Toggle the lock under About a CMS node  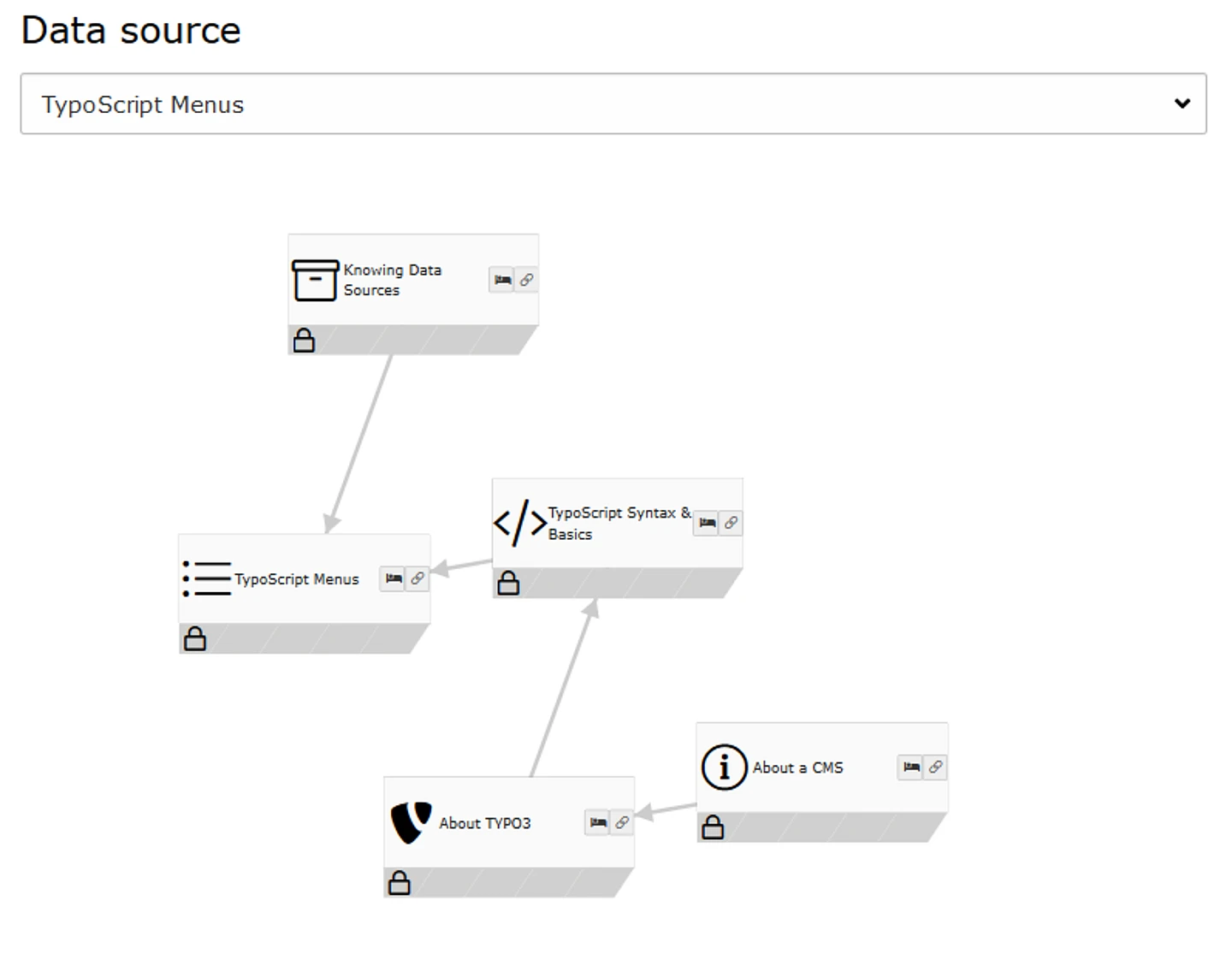point(713,827)
